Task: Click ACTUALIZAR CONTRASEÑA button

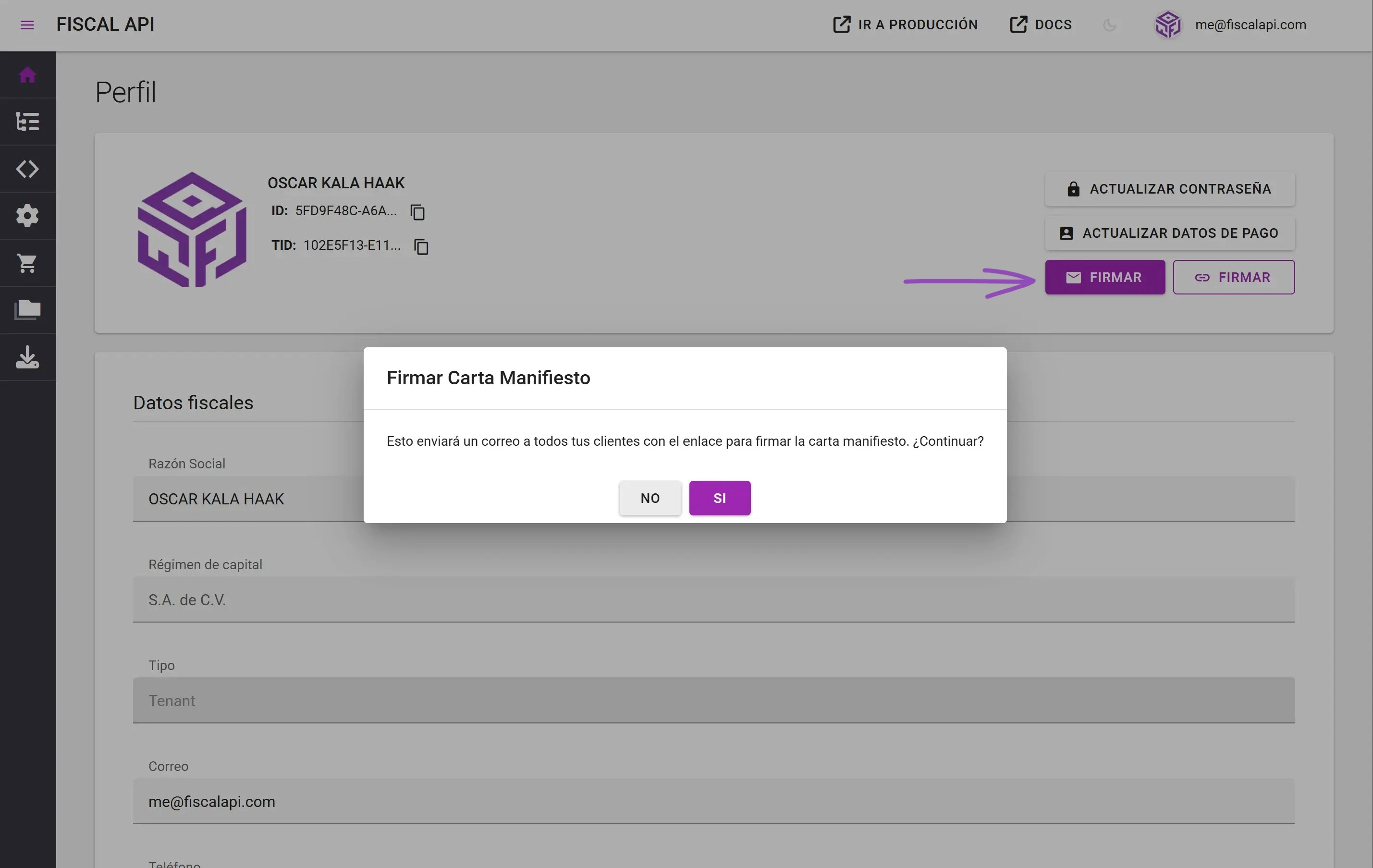Action: coord(1169,189)
